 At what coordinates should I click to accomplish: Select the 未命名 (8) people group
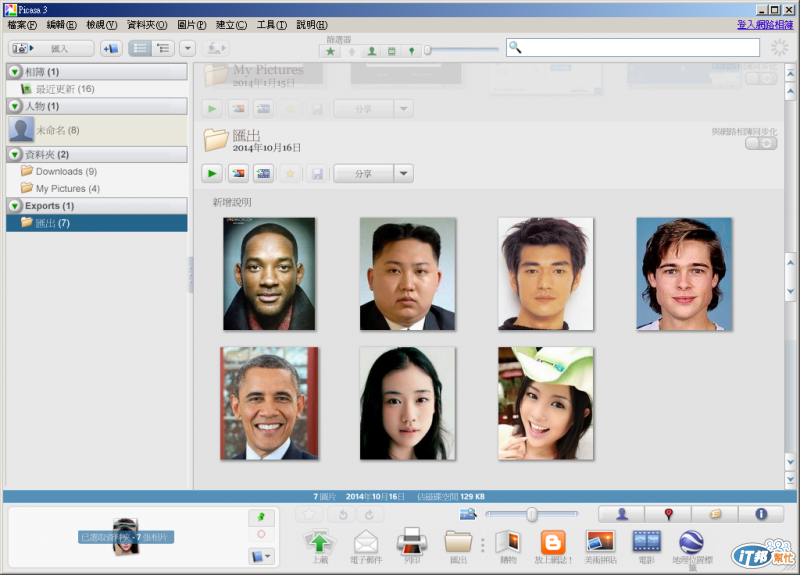97,130
